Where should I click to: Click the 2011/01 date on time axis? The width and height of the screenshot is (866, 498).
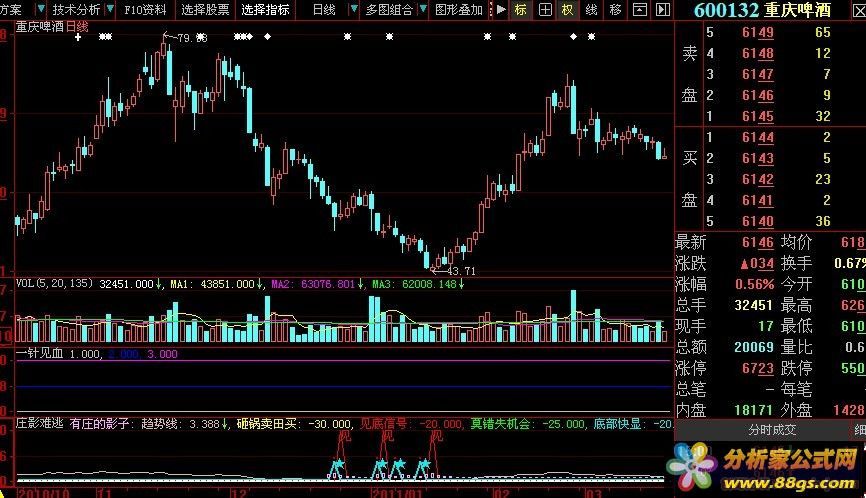(397, 492)
